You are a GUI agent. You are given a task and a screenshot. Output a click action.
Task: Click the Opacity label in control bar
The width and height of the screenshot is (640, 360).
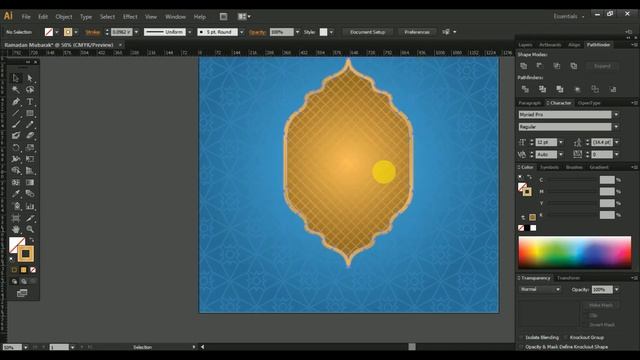(x=257, y=32)
